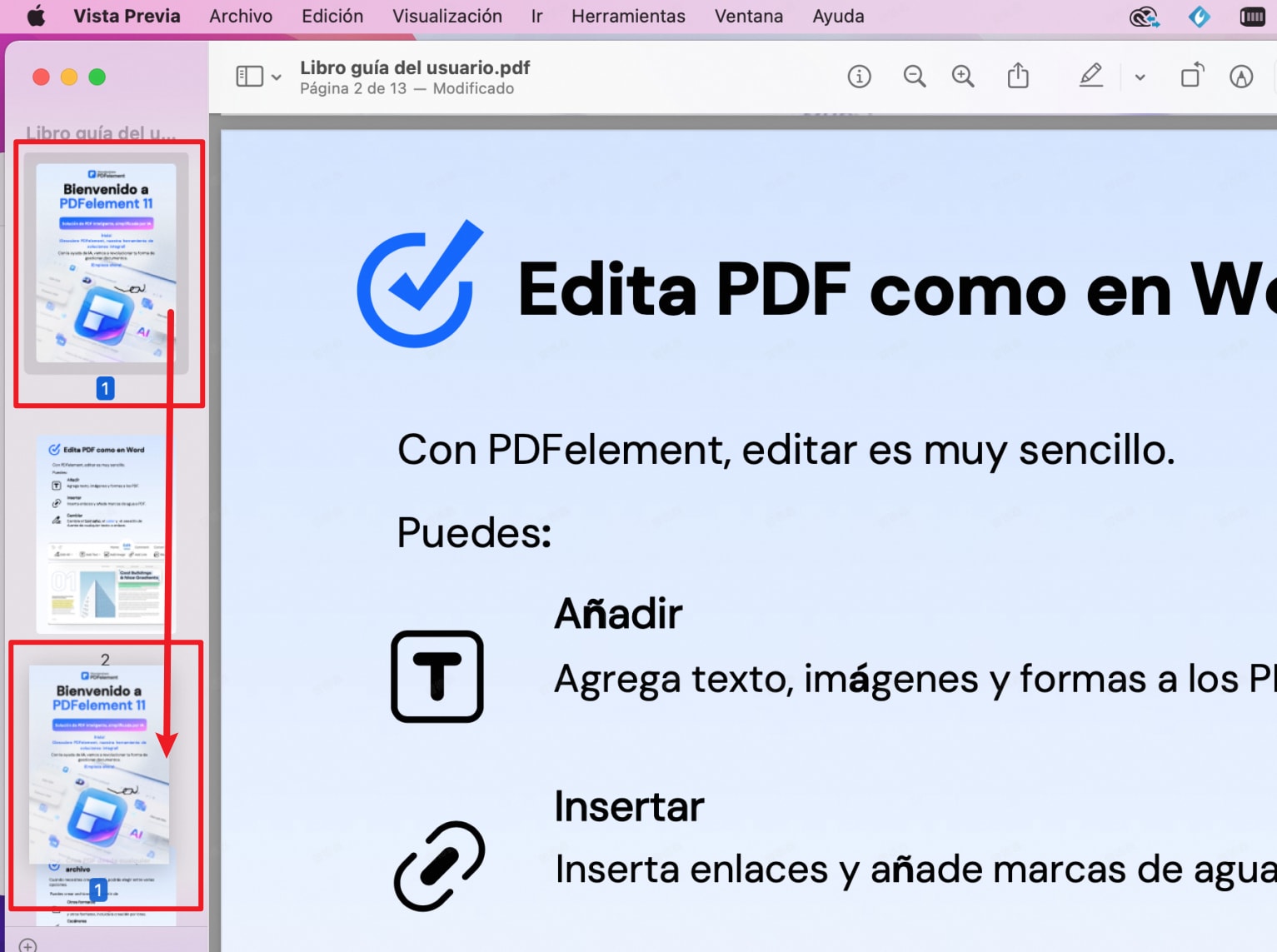Toggle the markup toolbar with the pencil icon
Image resolution: width=1277 pixels, height=952 pixels.
(x=1241, y=76)
